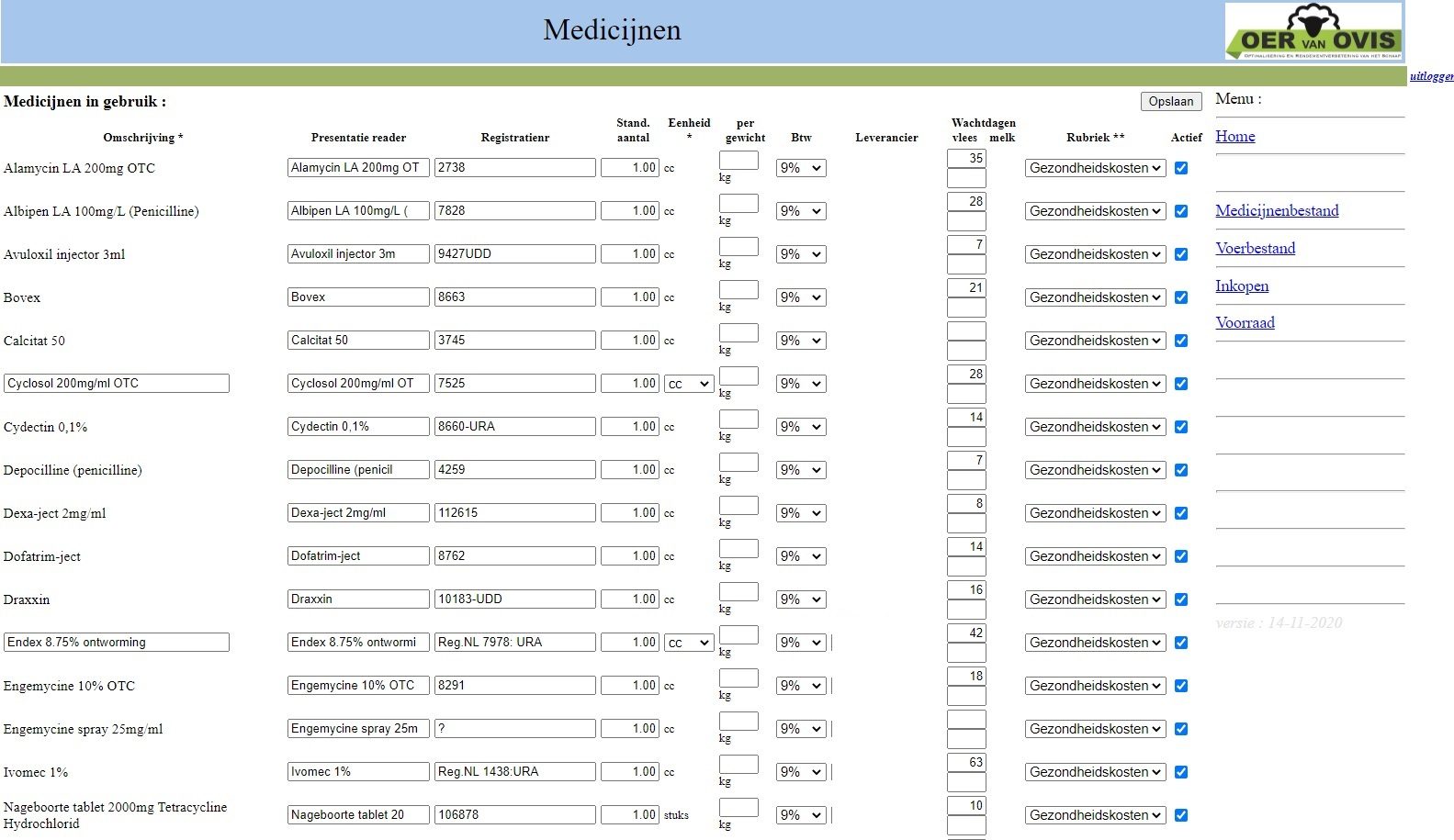Click the Draxxin registratienr field
This screenshot has width=1454, height=840.
(514, 599)
